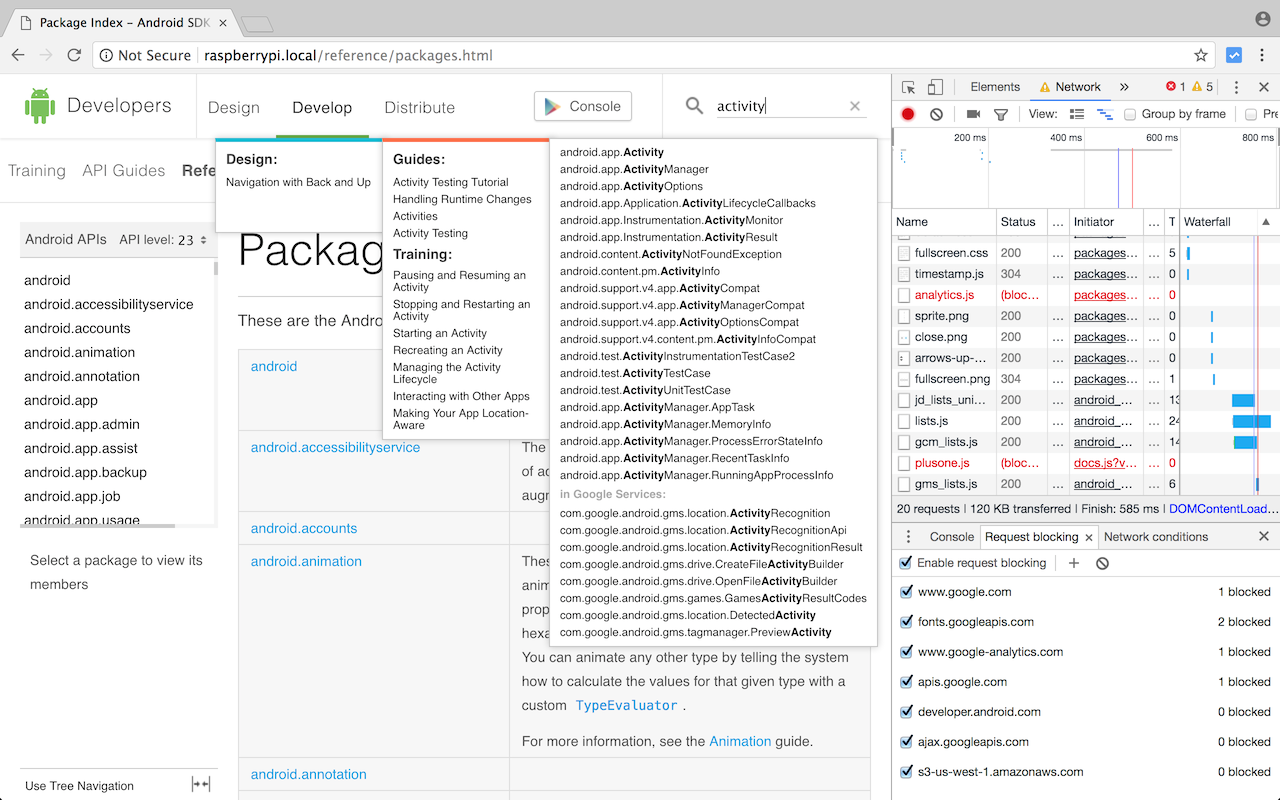
Task: Click the address bar URL
Action: 348,55
